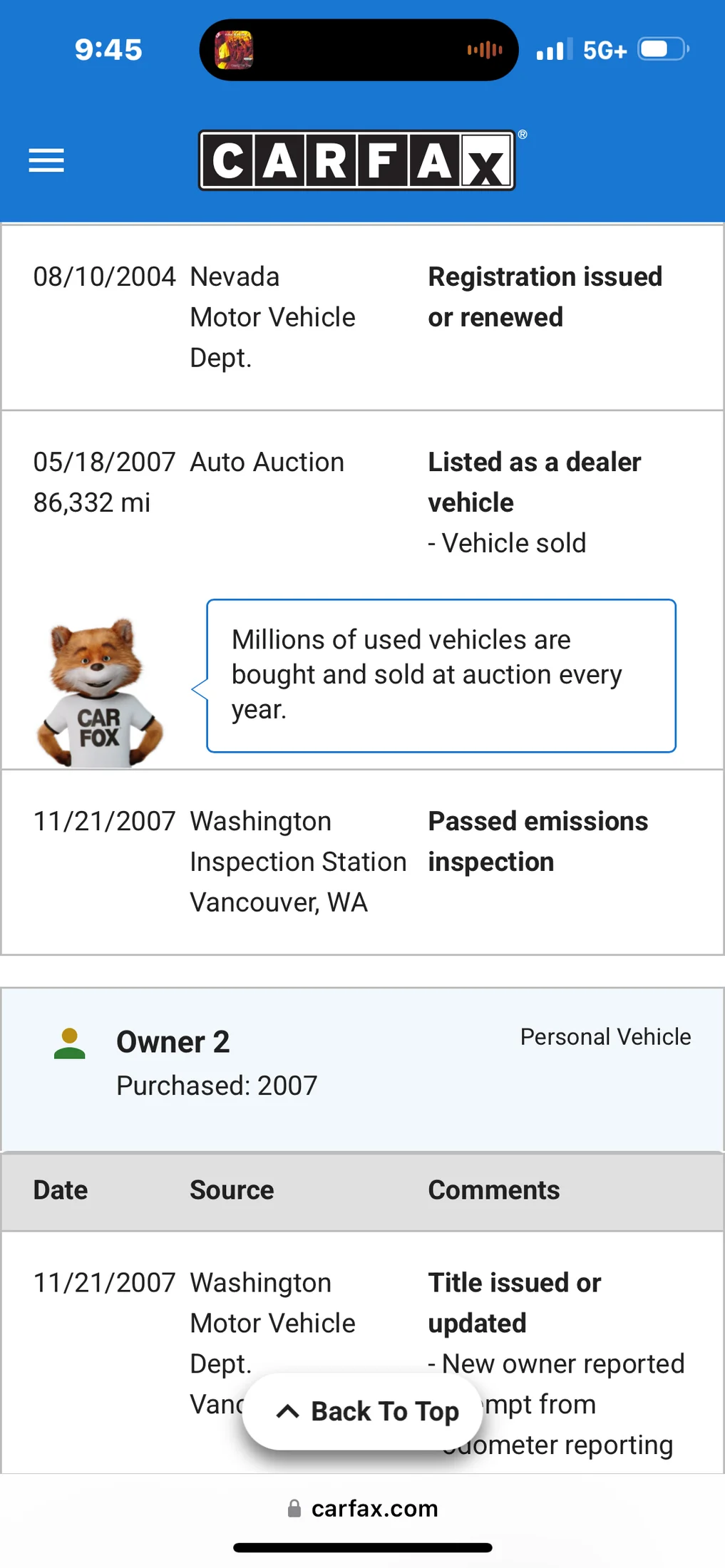
Task: Tap the Date column header
Action: [61, 1190]
